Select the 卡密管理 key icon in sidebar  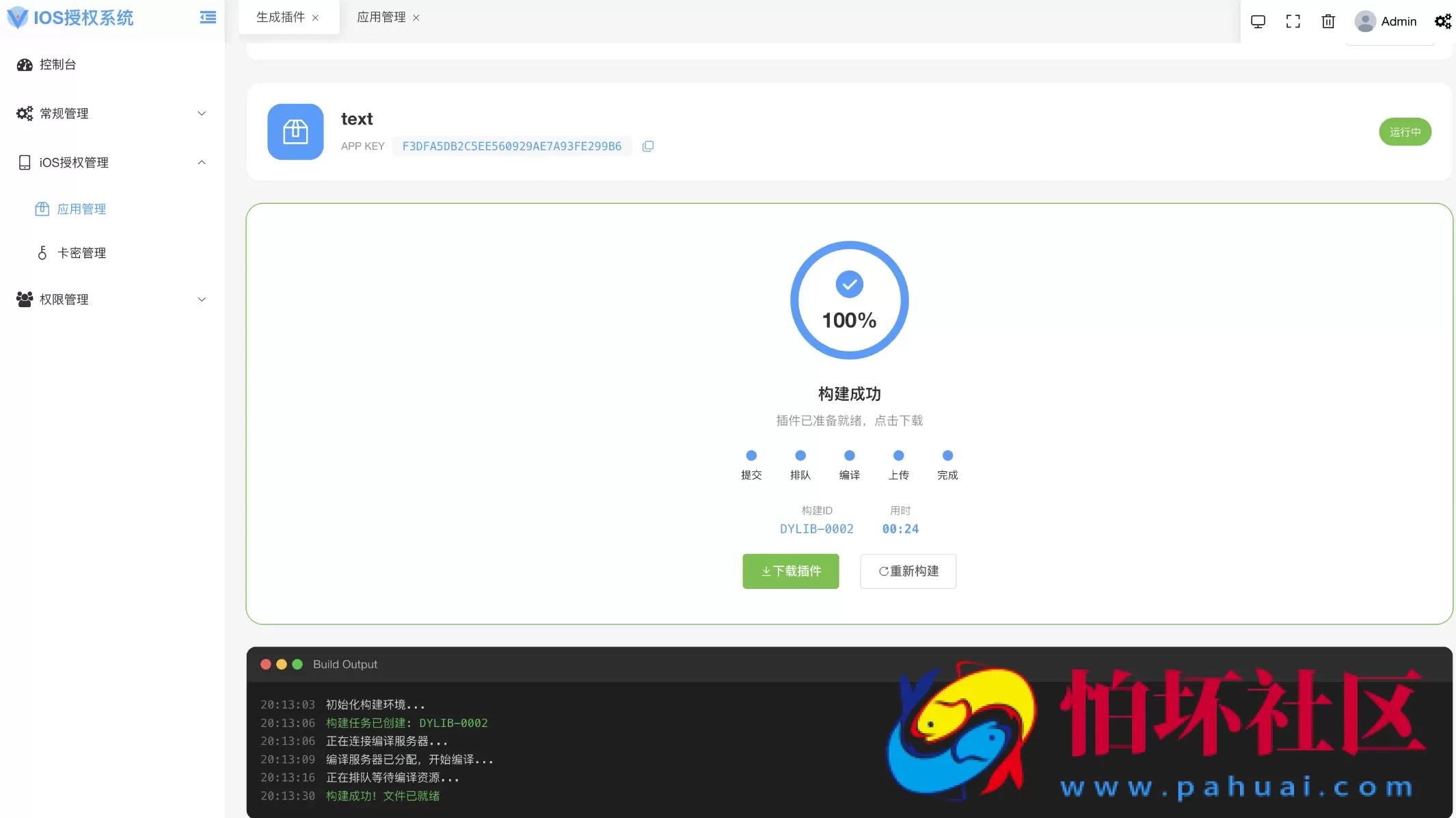click(42, 252)
